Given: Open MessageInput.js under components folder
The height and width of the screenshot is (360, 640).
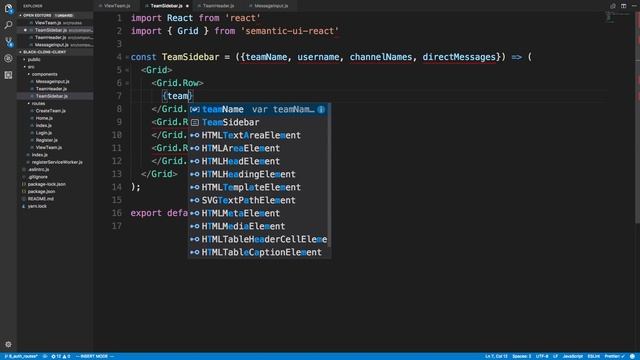Looking at the screenshot, I should point(55,82).
